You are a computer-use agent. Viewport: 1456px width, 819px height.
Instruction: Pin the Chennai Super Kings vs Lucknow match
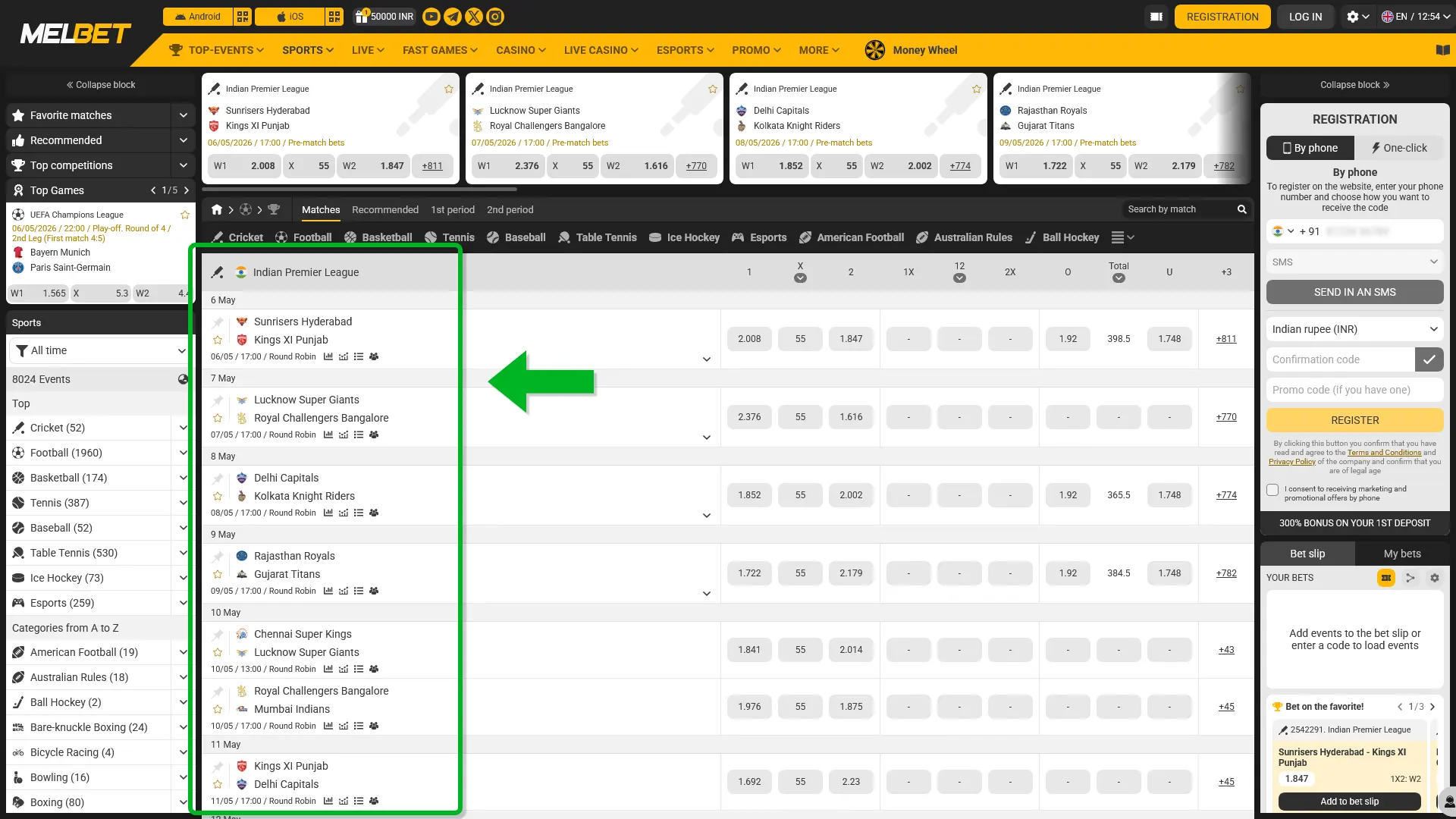[x=218, y=634]
